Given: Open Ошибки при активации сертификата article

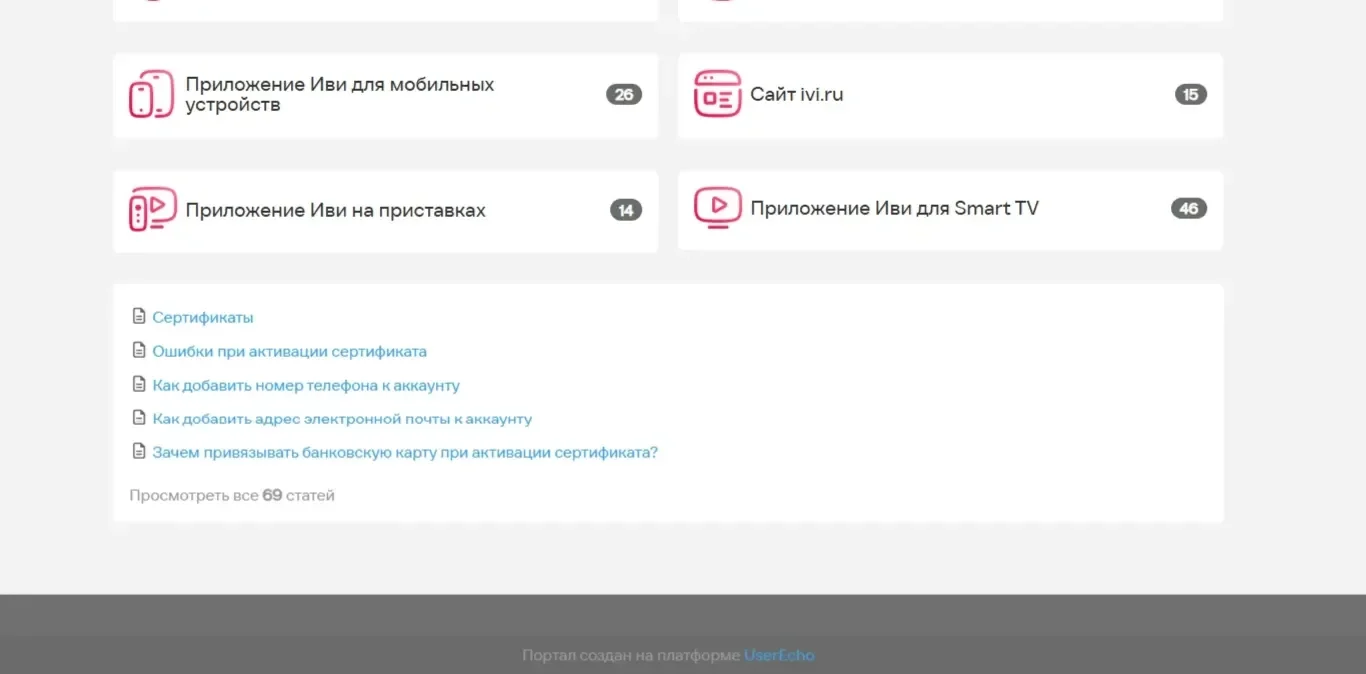Looking at the screenshot, I should [290, 351].
